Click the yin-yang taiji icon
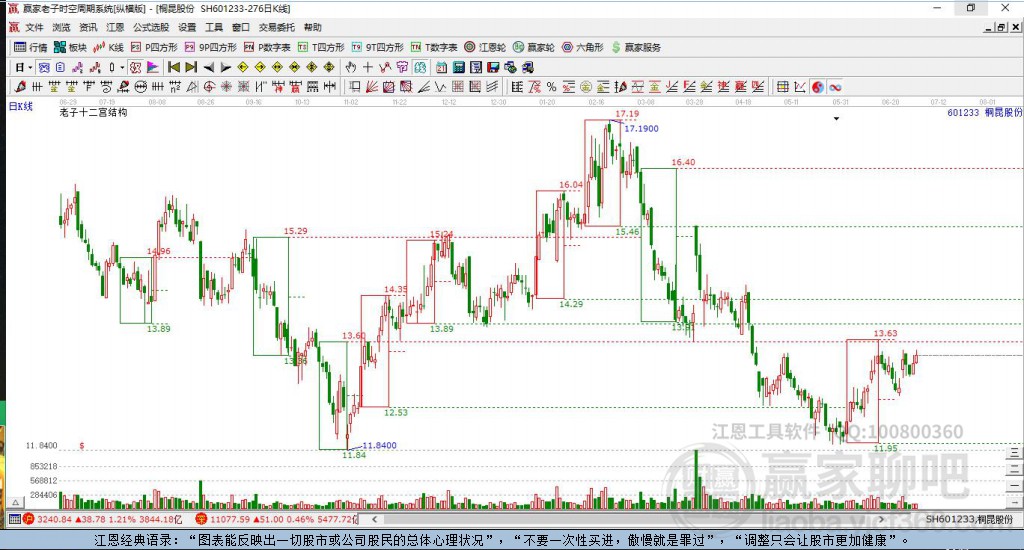The width and height of the screenshot is (1024, 550). pos(818,87)
